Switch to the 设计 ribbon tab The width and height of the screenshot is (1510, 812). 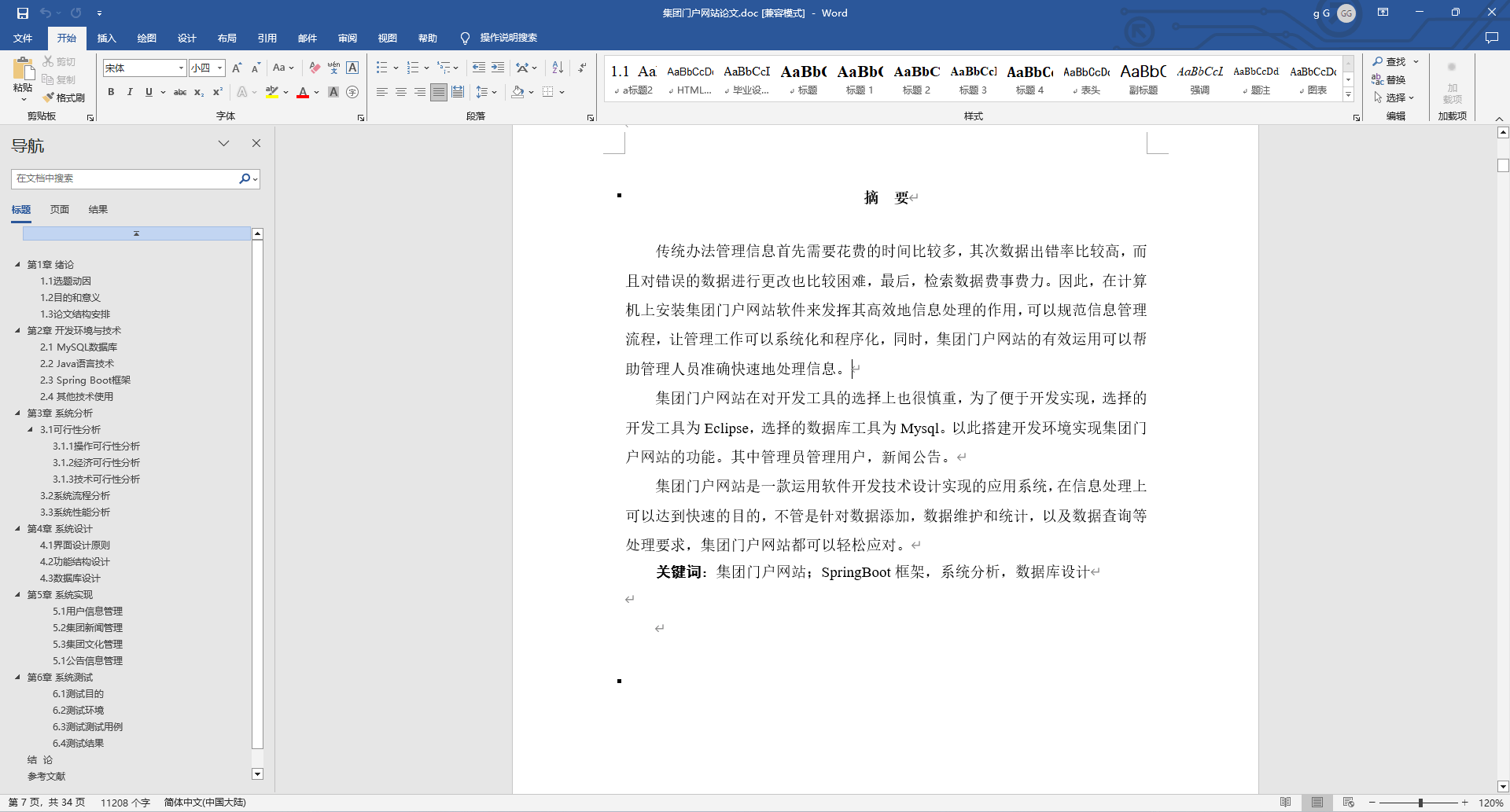click(x=186, y=38)
